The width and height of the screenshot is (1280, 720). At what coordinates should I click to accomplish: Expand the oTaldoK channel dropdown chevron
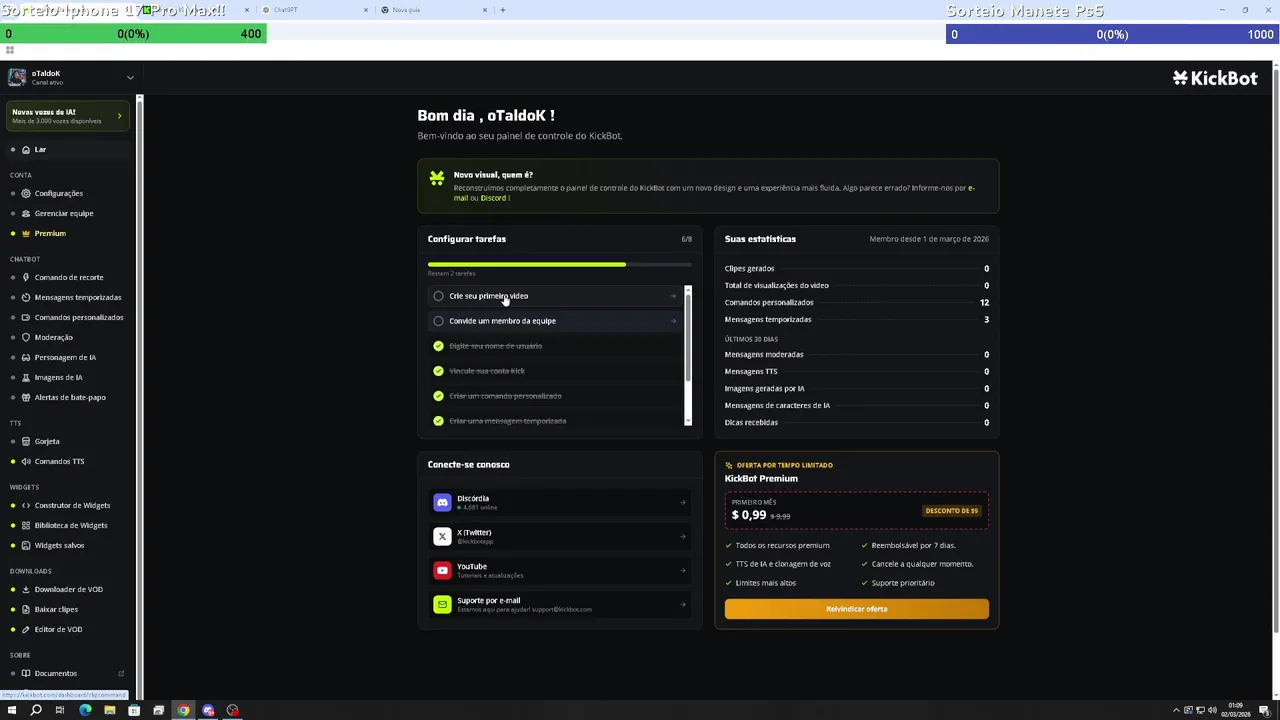coord(130,77)
